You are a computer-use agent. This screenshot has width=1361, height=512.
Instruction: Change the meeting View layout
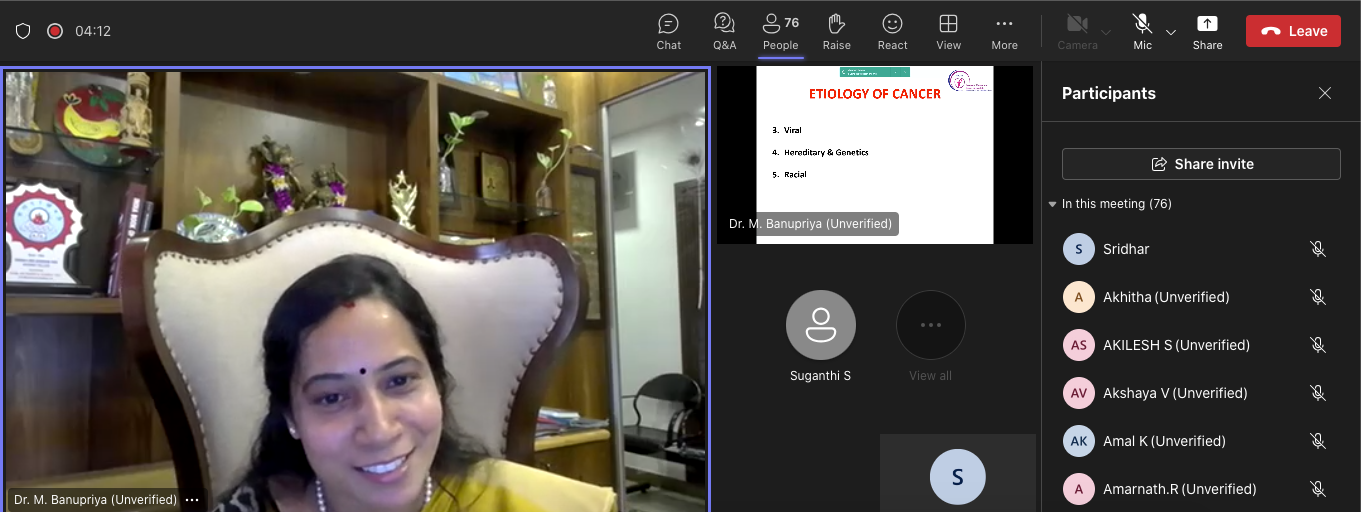coord(948,31)
